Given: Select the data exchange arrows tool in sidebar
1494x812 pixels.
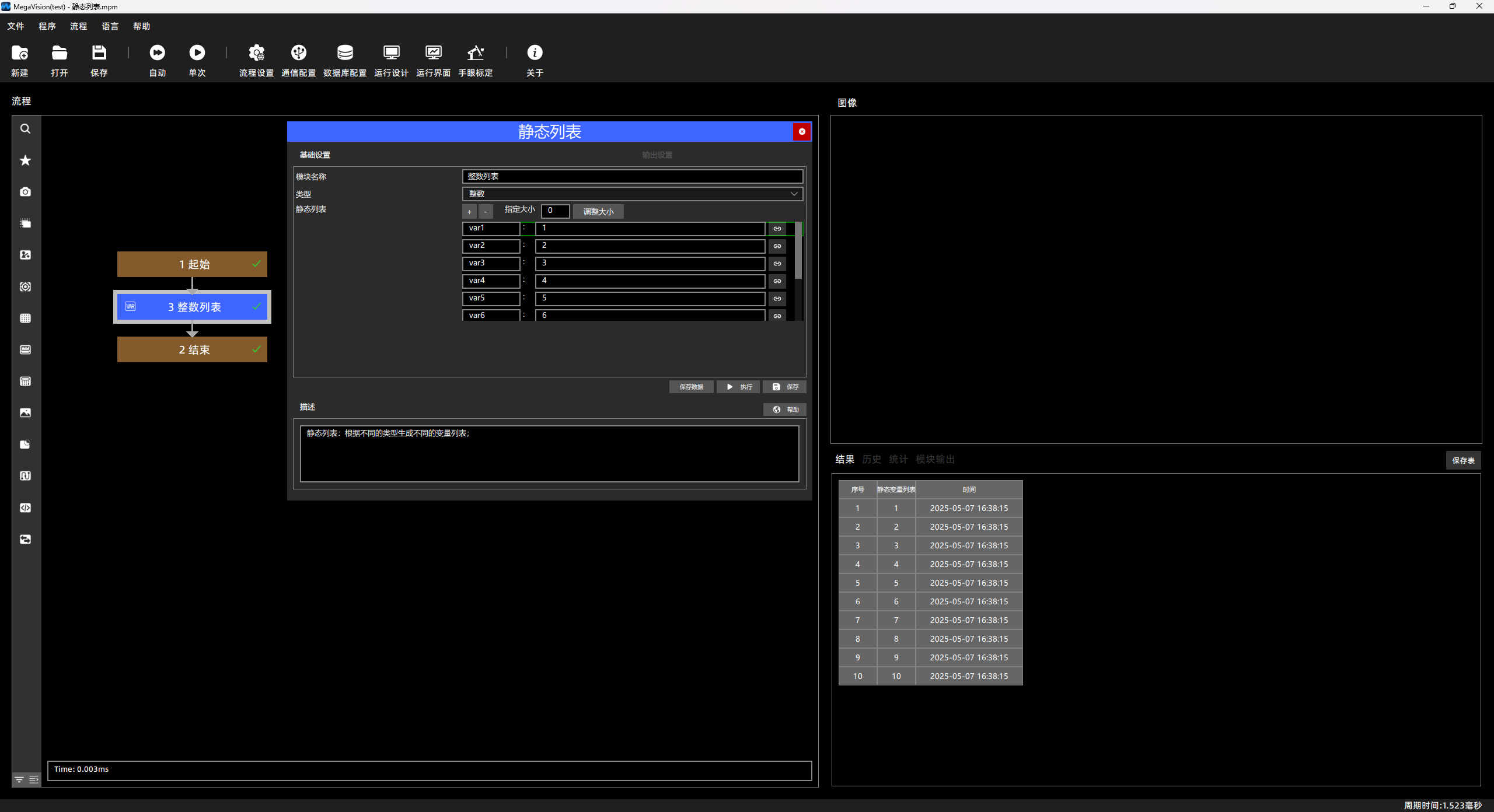Looking at the screenshot, I should tap(26, 540).
